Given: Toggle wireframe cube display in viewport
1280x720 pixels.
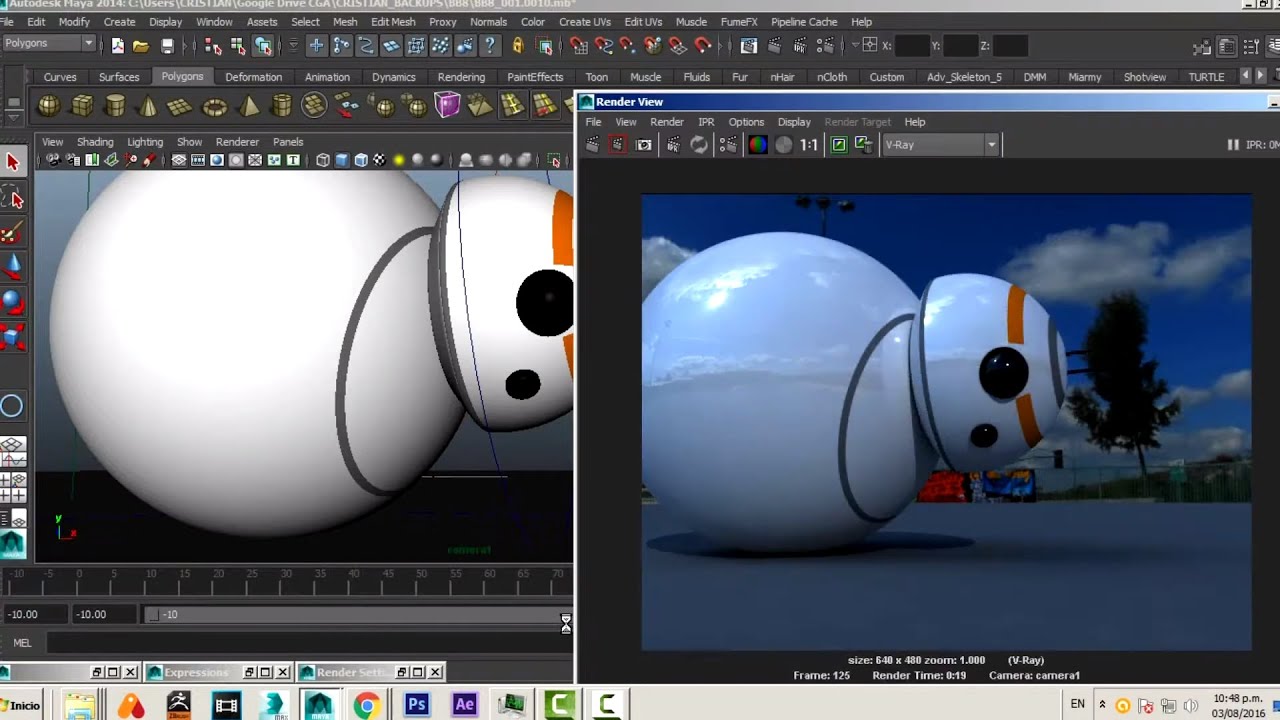Looking at the screenshot, I should [x=323, y=160].
